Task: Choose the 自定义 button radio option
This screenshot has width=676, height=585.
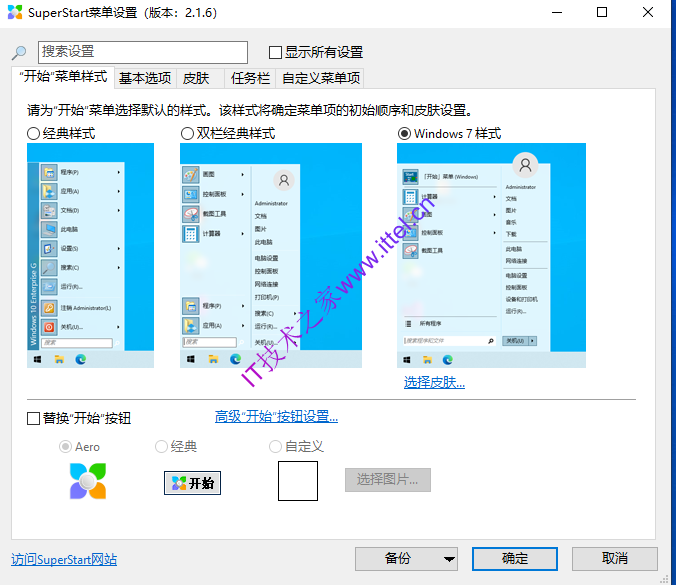Action: (275, 447)
